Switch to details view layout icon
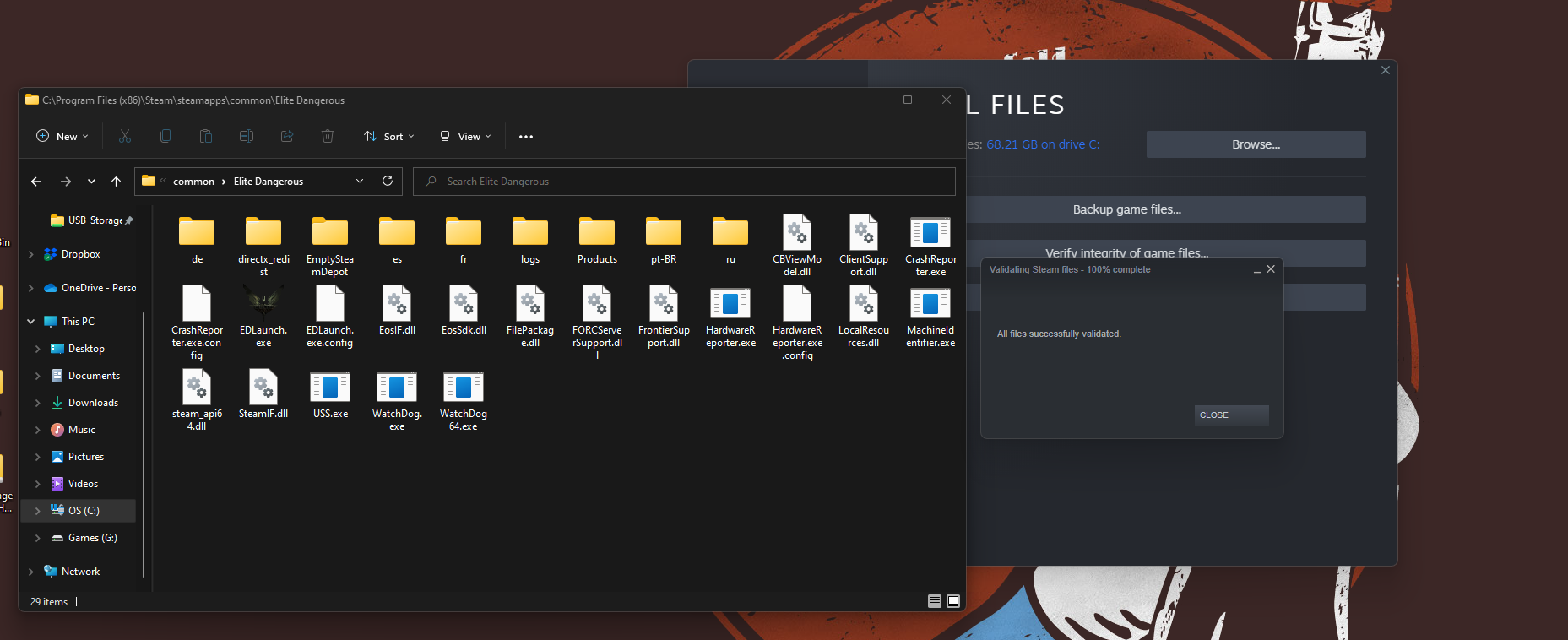1568x640 pixels. [x=935, y=601]
